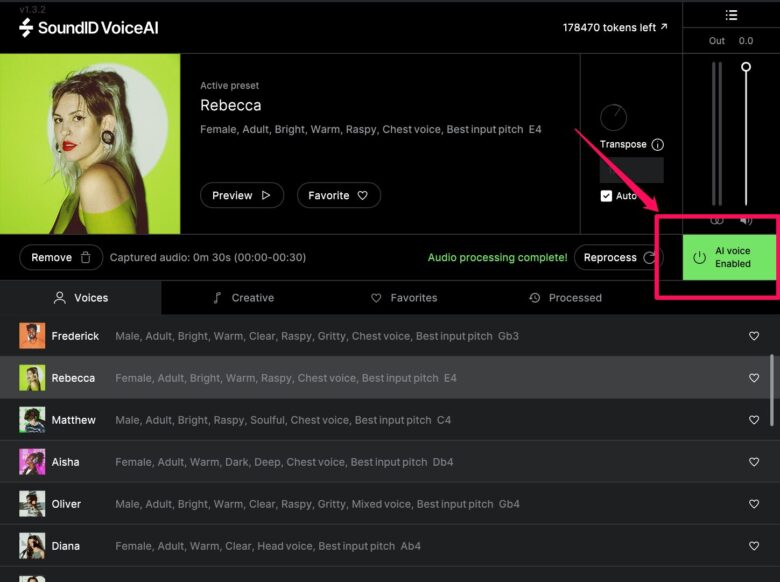Open the tokens left link
Image resolution: width=780 pixels, height=582 pixels.
click(x=615, y=28)
